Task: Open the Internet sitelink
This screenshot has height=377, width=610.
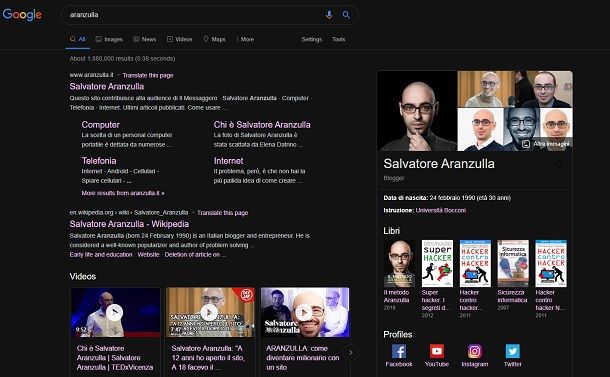Action: (x=228, y=161)
